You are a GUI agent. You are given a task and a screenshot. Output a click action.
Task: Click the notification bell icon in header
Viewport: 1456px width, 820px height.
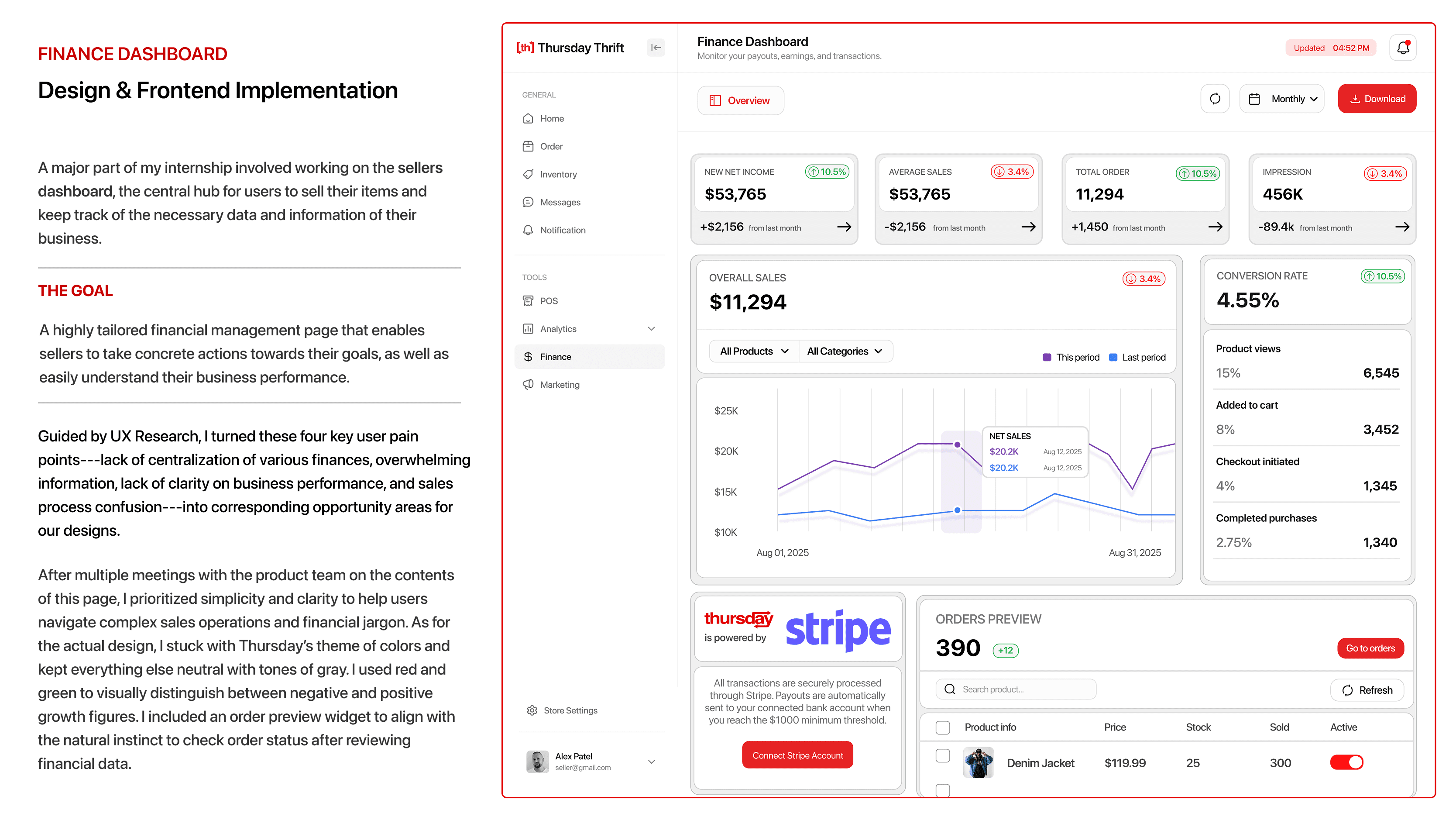[1403, 48]
